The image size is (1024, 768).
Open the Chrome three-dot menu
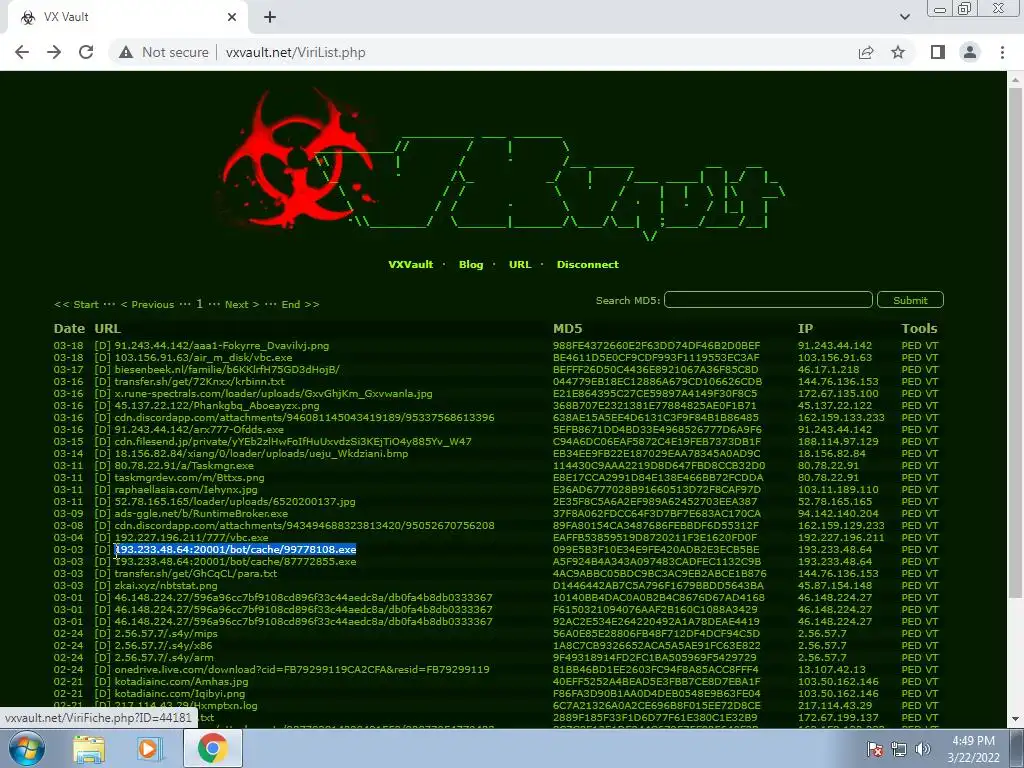pos(1002,52)
